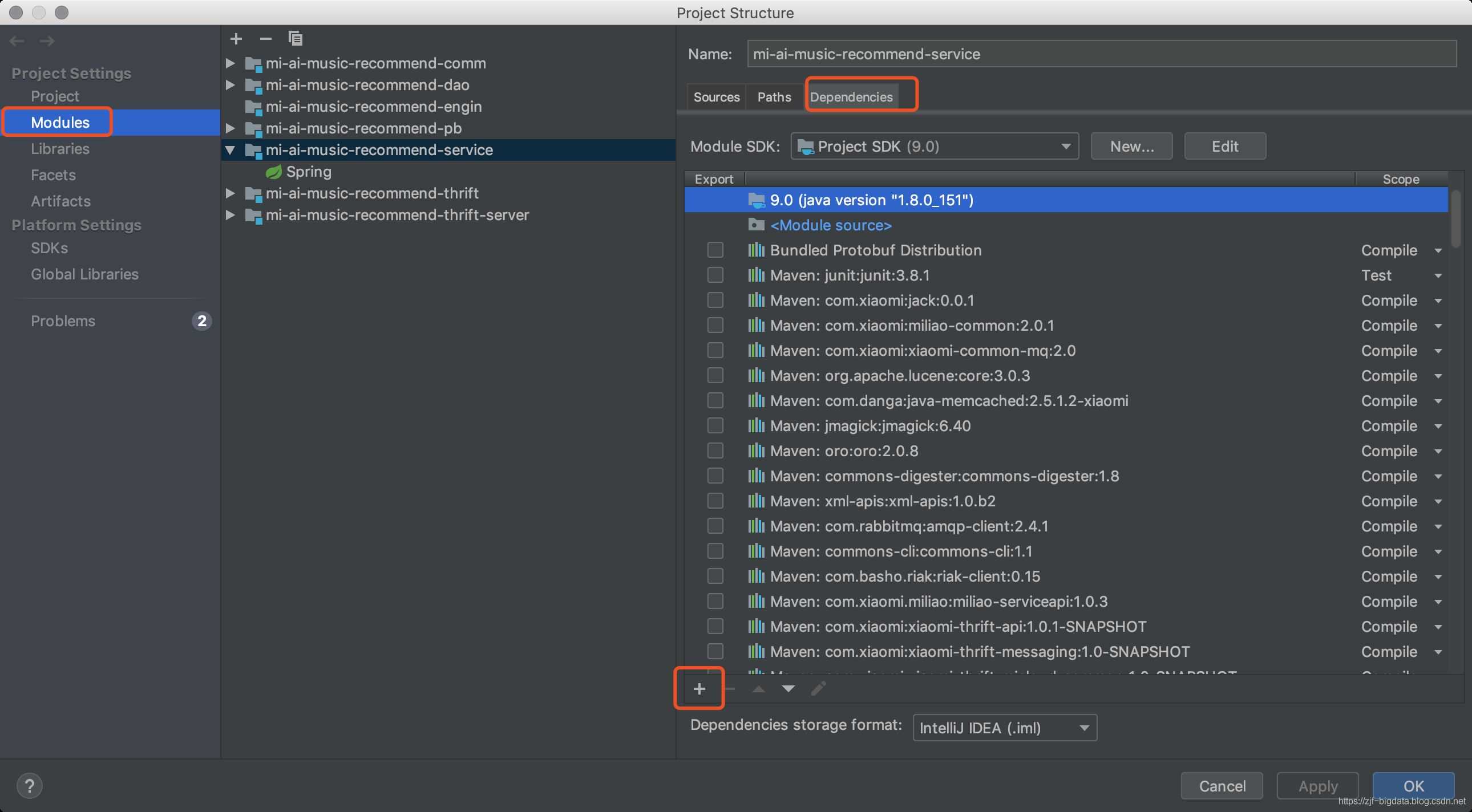Click the mi-ai-music-recommend-service module icon

coord(252,150)
